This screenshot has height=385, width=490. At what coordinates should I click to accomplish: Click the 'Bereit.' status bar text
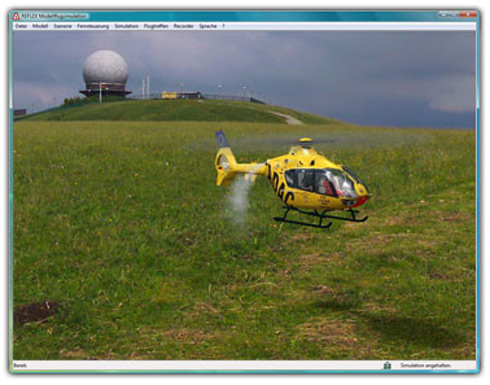tap(20, 365)
